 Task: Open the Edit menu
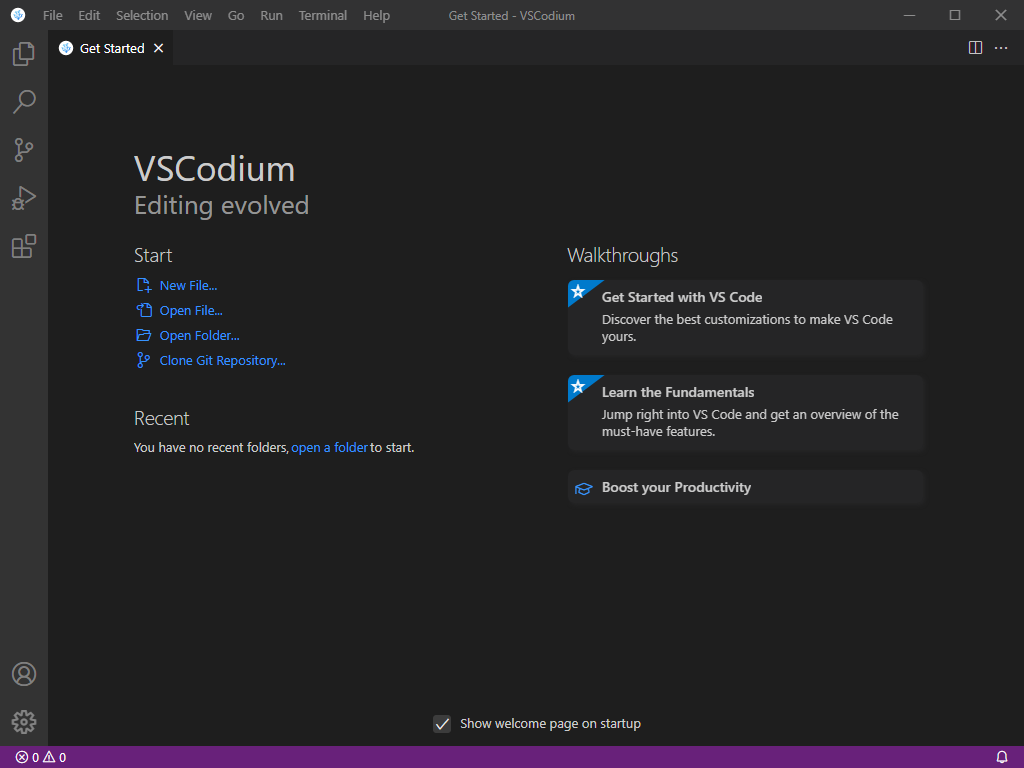coord(89,15)
